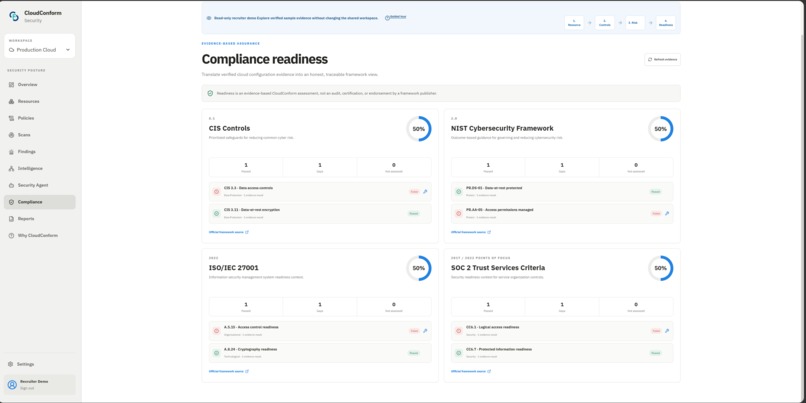Click the Resources icon in sidebar
806x403 pixels.
11,101
